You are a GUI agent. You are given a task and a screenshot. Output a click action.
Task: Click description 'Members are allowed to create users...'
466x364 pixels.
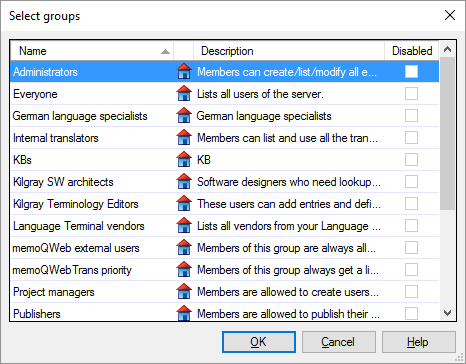288,292
